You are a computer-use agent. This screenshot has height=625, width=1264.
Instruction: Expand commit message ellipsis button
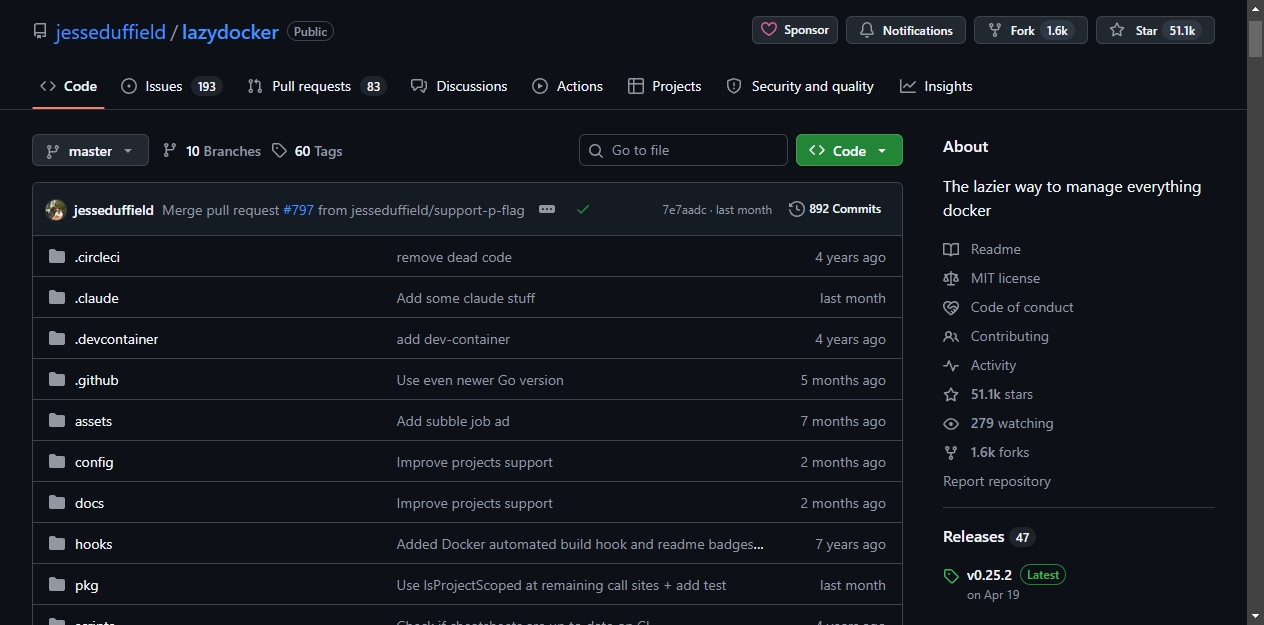point(546,210)
